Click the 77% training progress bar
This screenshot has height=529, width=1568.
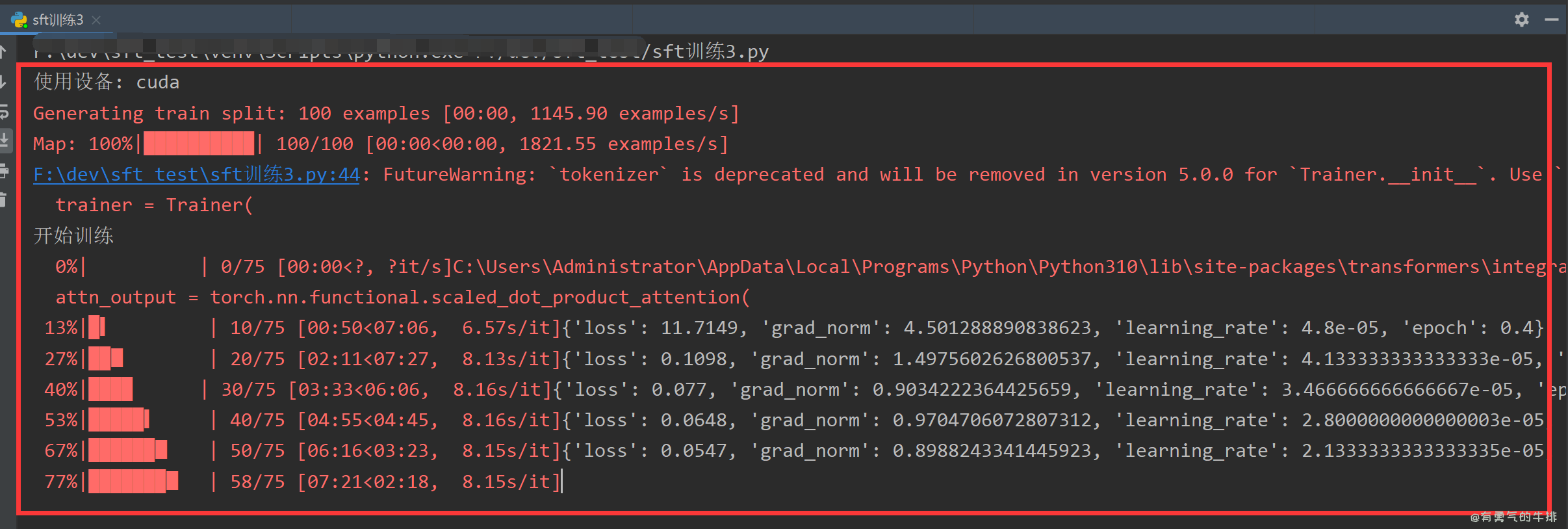coord(133,482)
